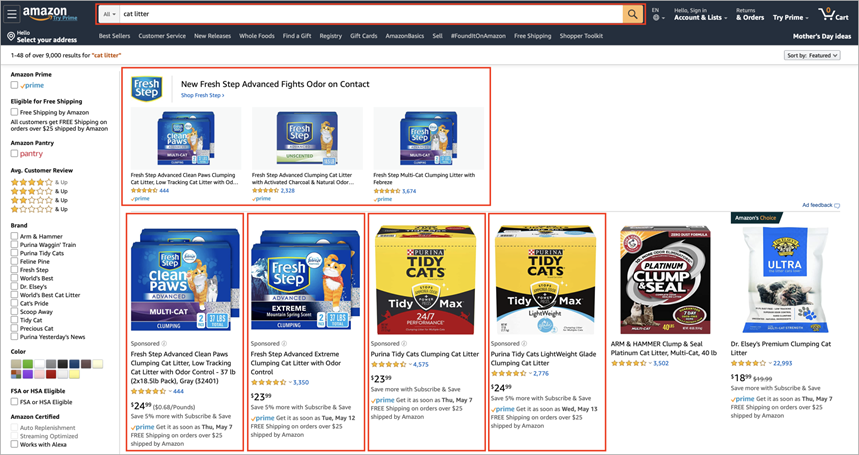
Task: Click the Shop Fresh Step link
Action: (203, 95)
